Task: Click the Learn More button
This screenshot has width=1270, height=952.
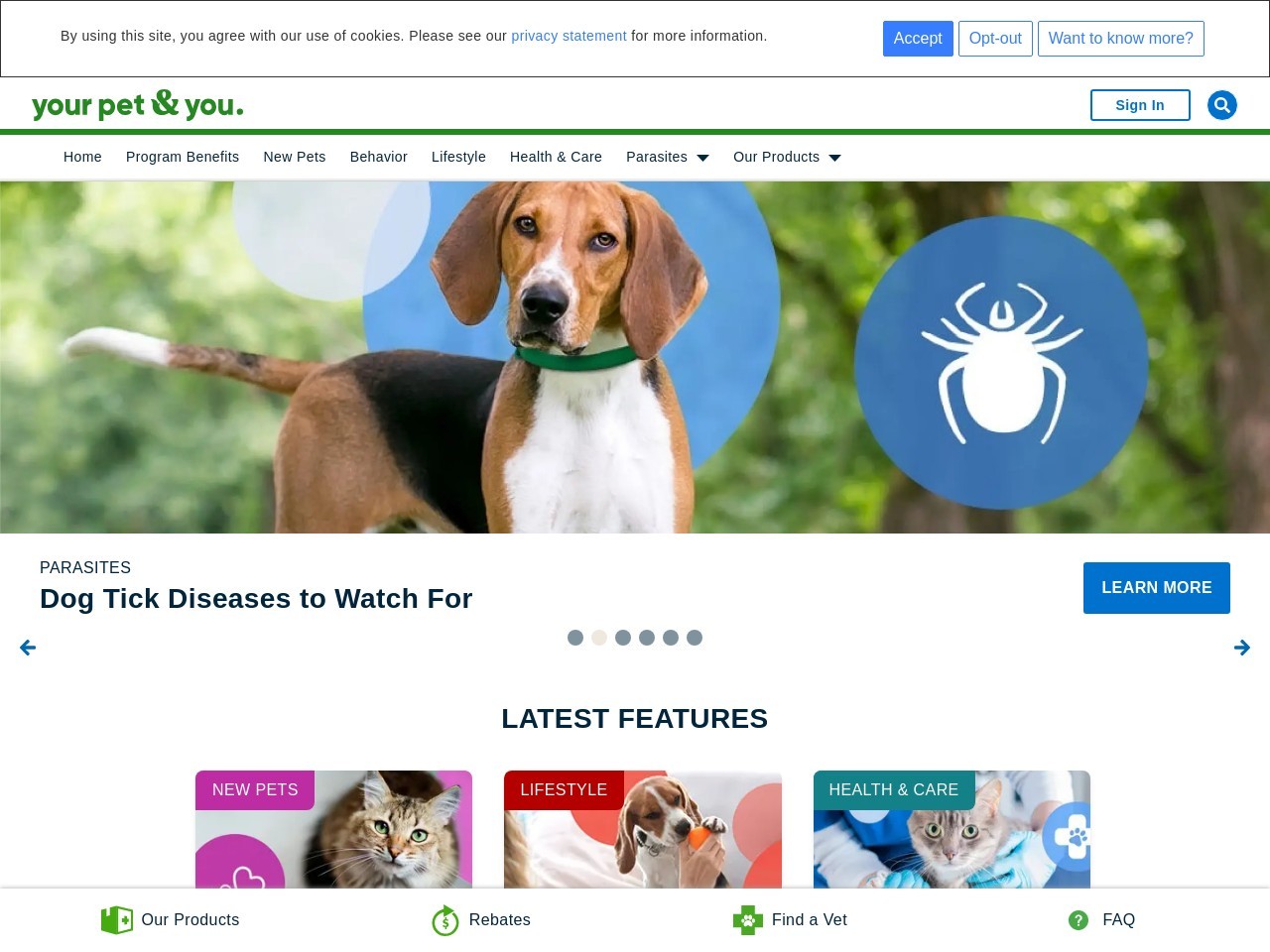Action: tap(1157, 588)
